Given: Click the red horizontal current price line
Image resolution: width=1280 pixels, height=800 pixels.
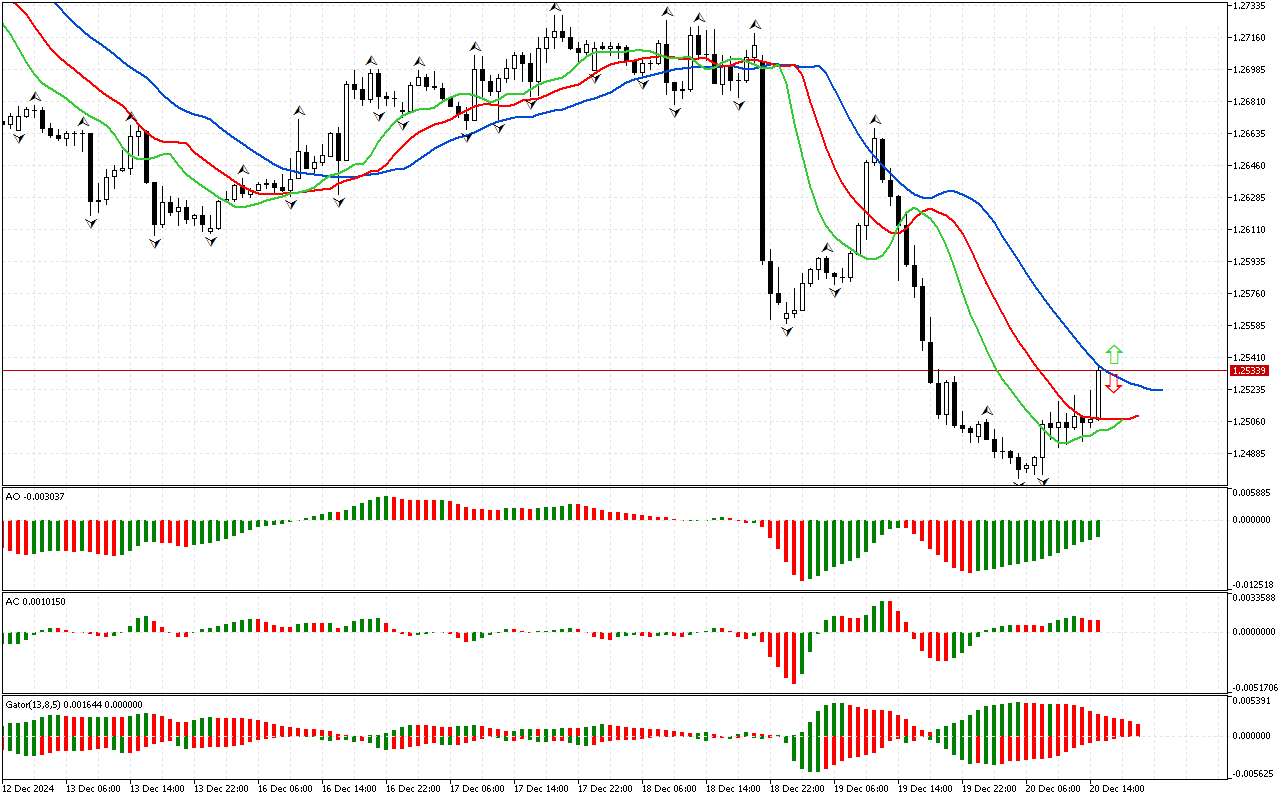Looking at the screenshot, I should coord(615,370).
